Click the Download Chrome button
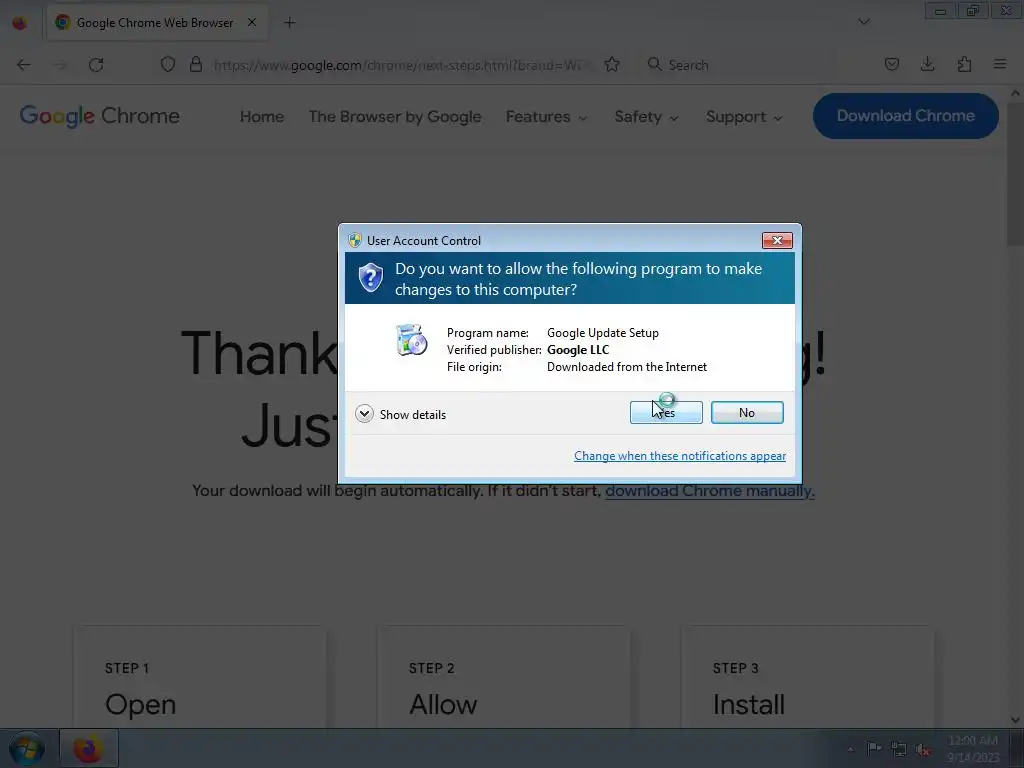 click(x=905, y=116)
